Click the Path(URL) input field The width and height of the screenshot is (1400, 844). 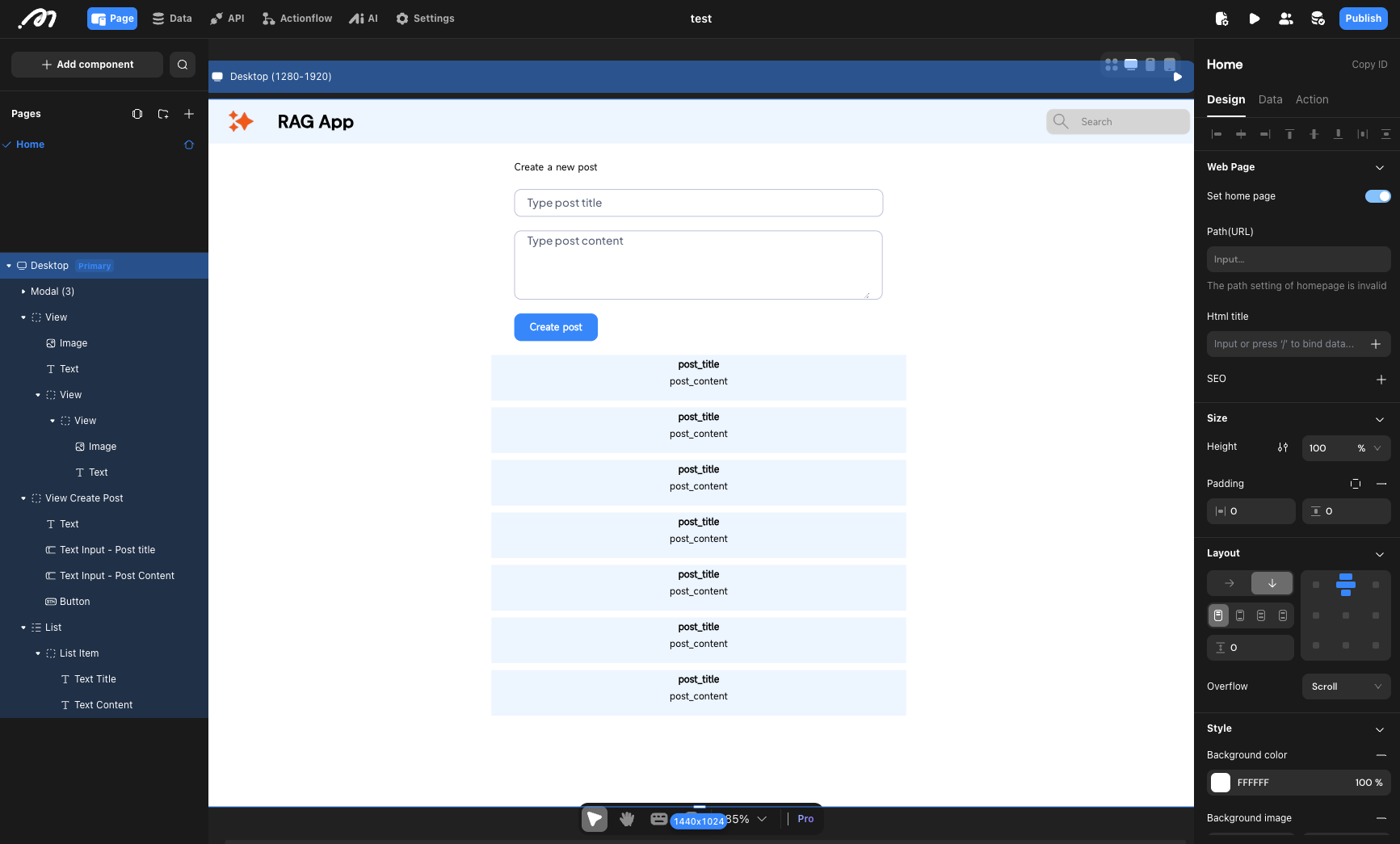tap(1298, 259)
